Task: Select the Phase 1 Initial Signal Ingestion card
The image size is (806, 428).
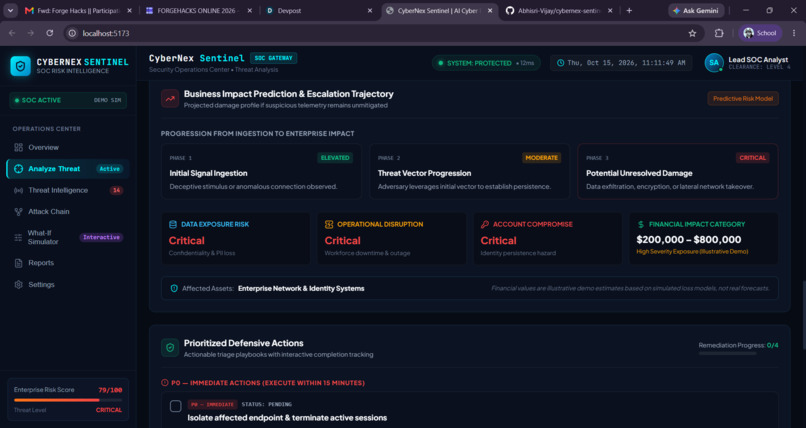Action: click(x=261, y=172)
